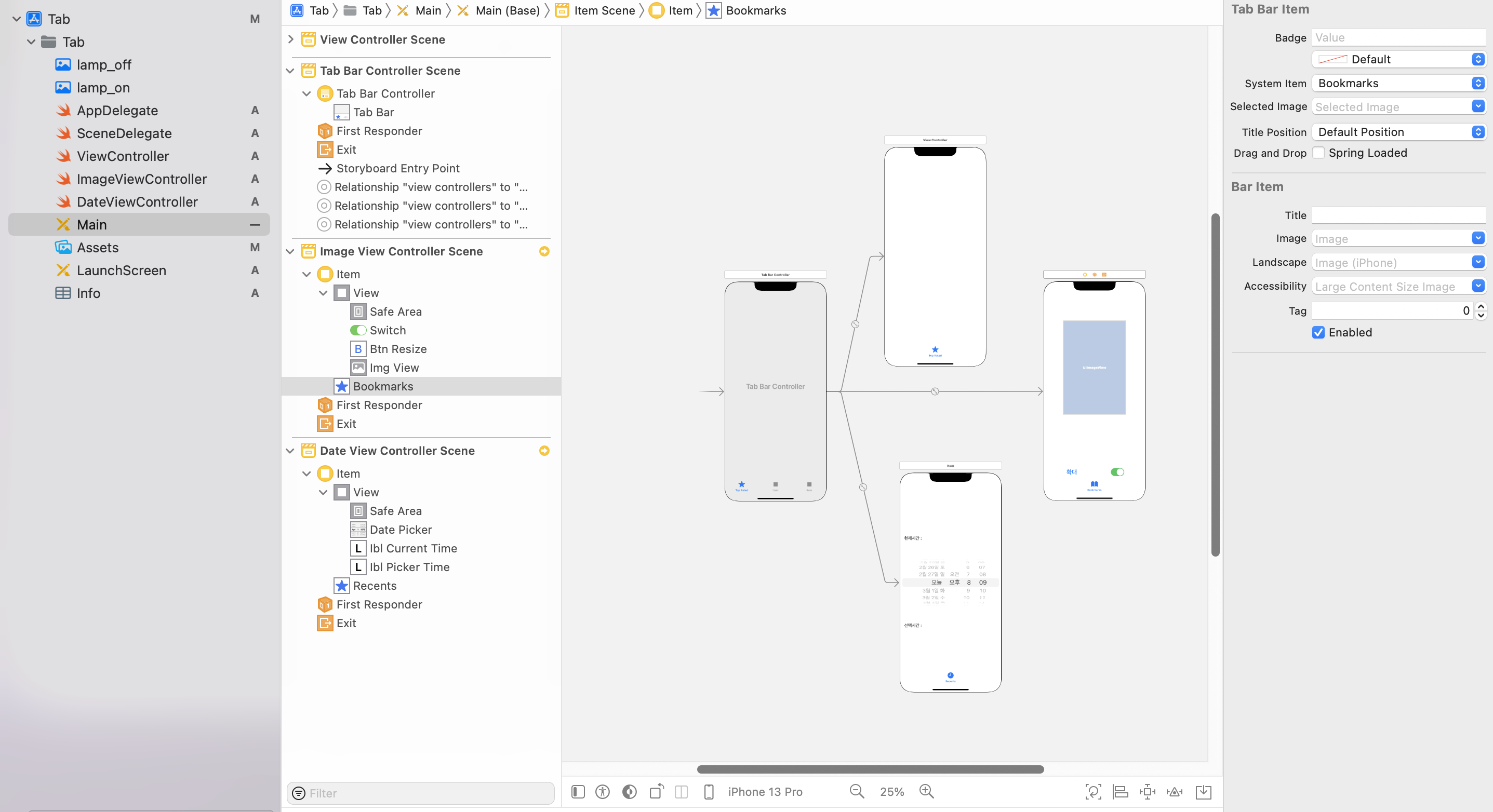Toggle document outline sidebar icon
1493x812 pixels.
pos(577,792)
